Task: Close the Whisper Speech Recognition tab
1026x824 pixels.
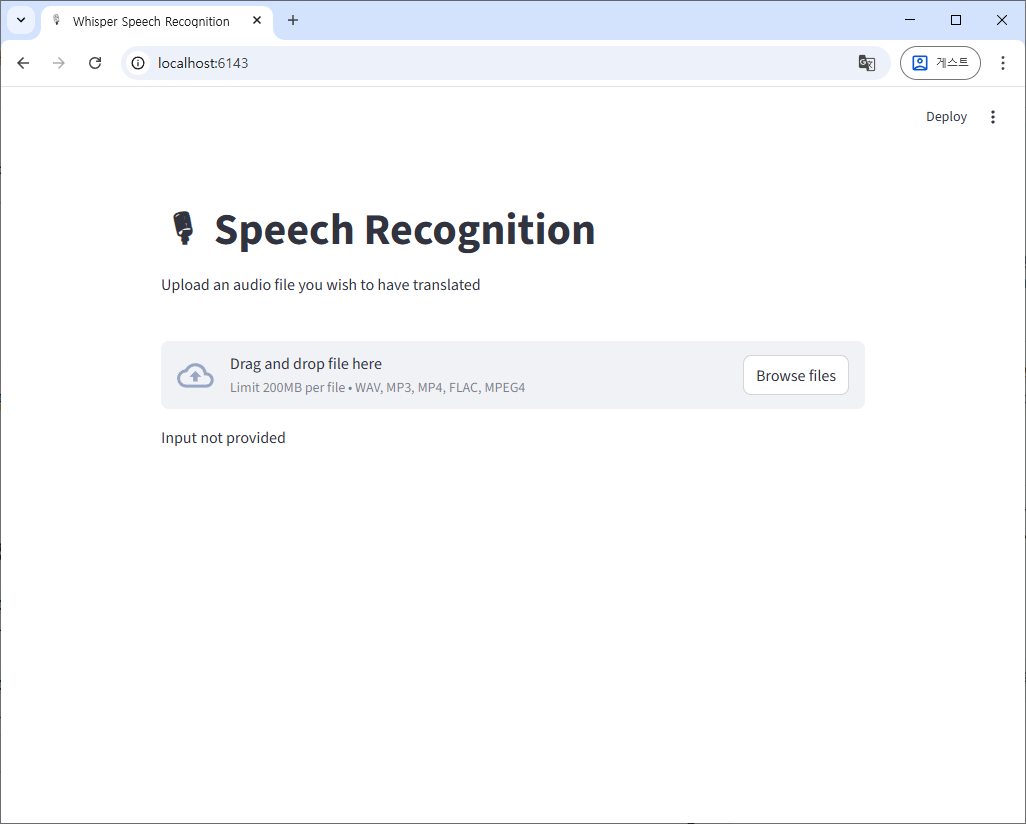Action: click(257, 20)
